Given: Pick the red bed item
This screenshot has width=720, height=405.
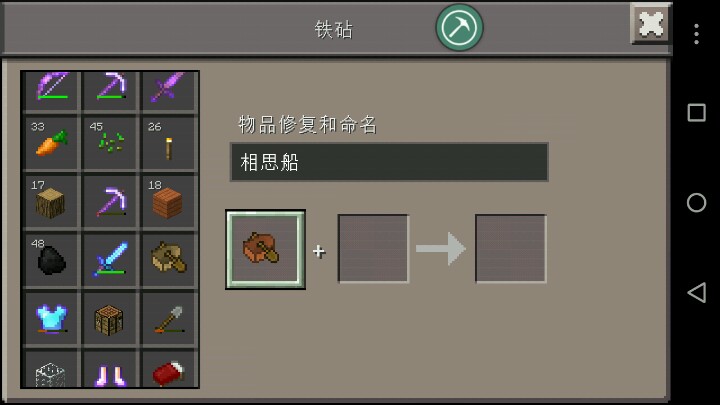Looking at the screenshot, I should click(168, 370).
